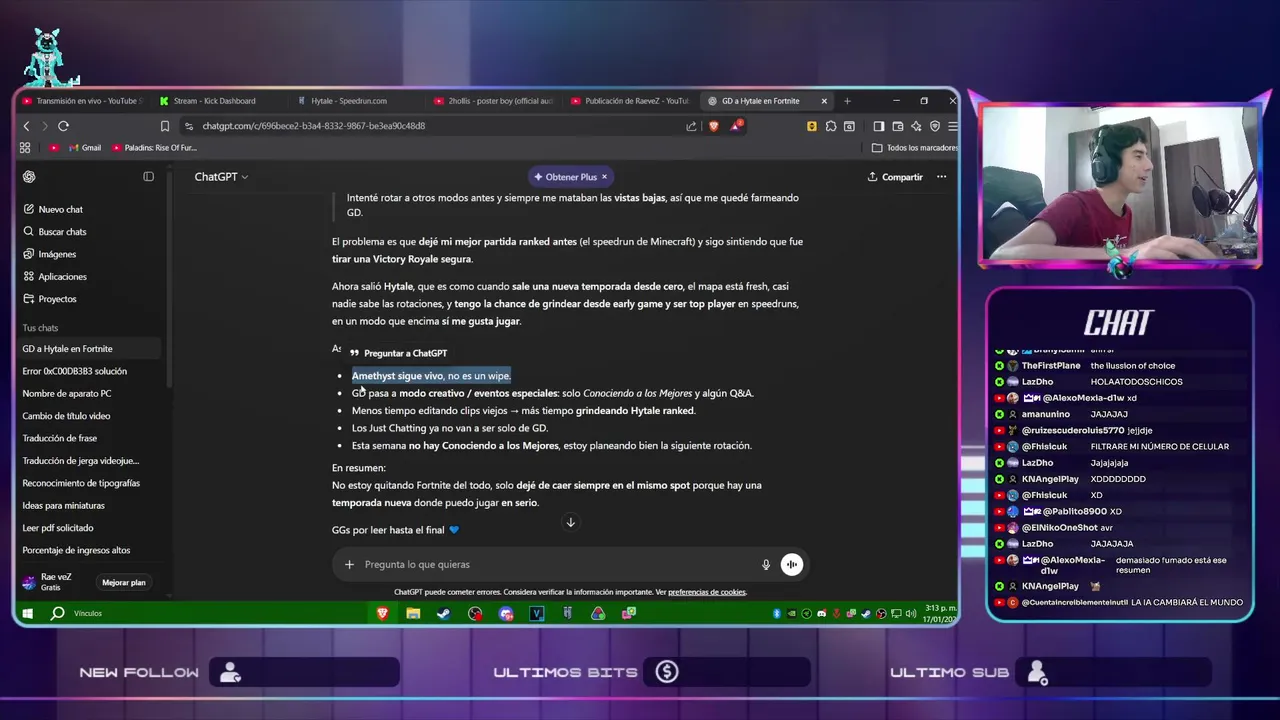Open the Gmail bookmark

point(84,148)
